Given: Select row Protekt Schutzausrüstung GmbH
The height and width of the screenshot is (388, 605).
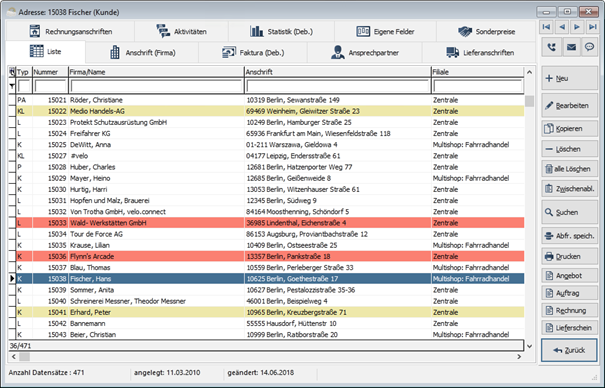Looking at the screenshot, I should click(x=270, y=122).
